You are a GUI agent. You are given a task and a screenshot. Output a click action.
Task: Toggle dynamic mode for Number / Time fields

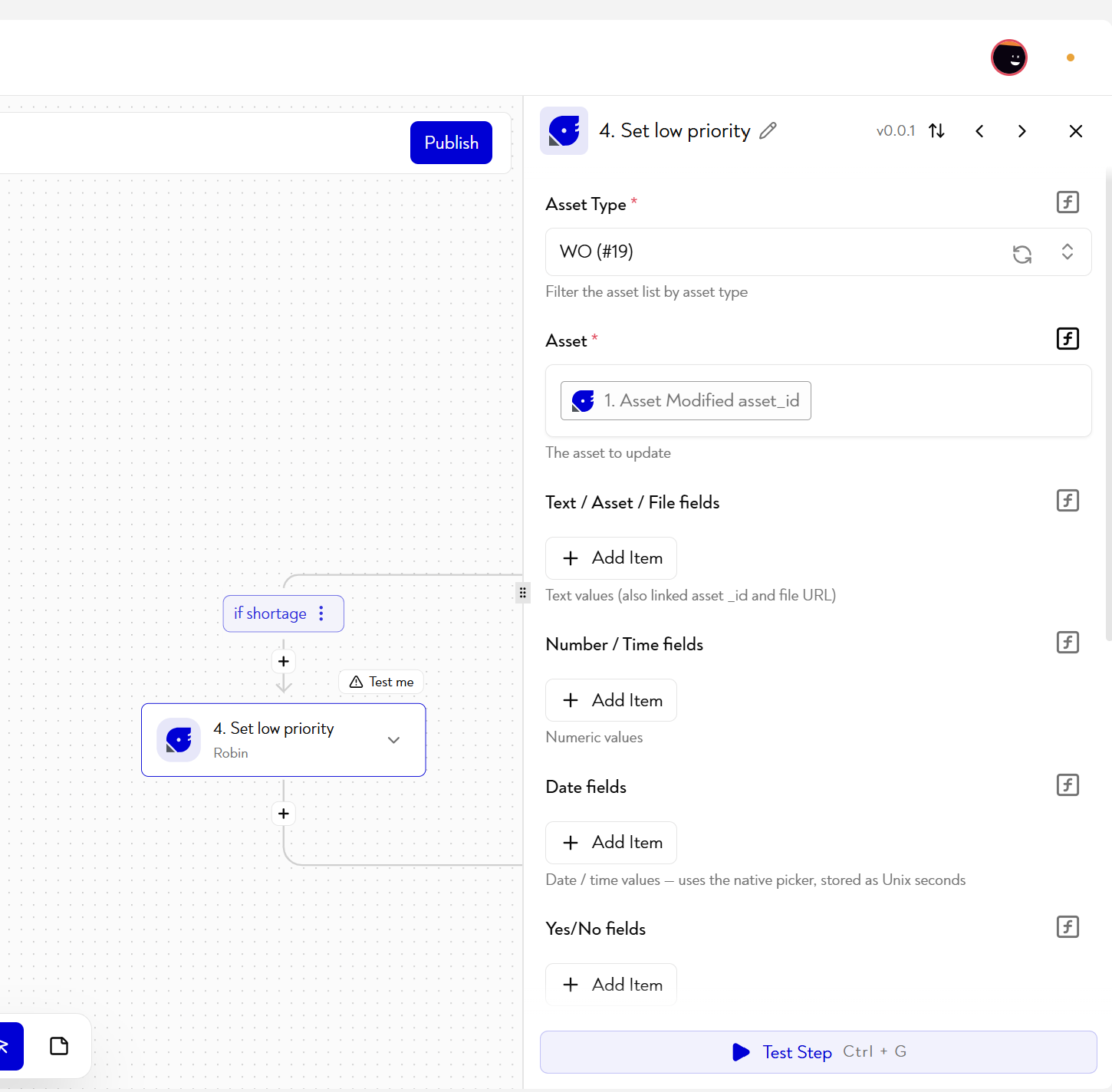(x=1068, y=643)
